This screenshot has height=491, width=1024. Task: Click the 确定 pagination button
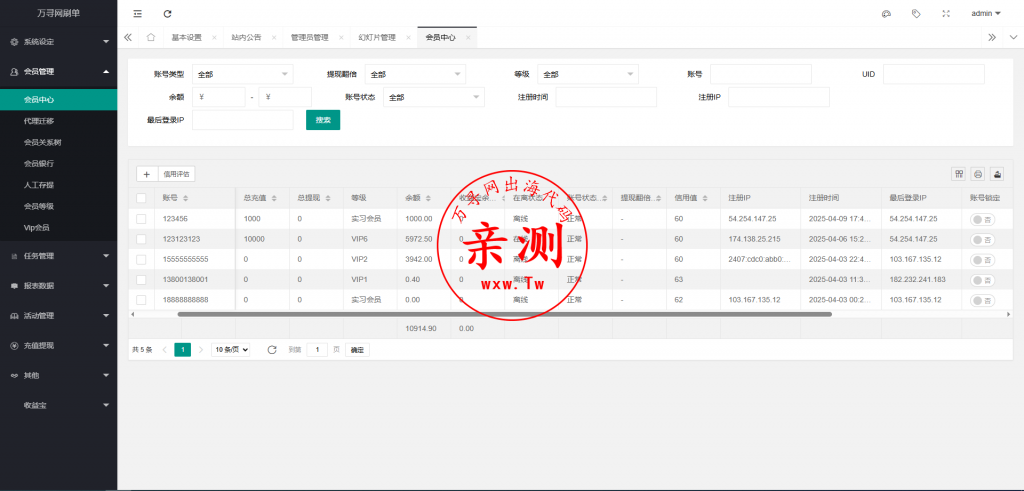(357, 350)
